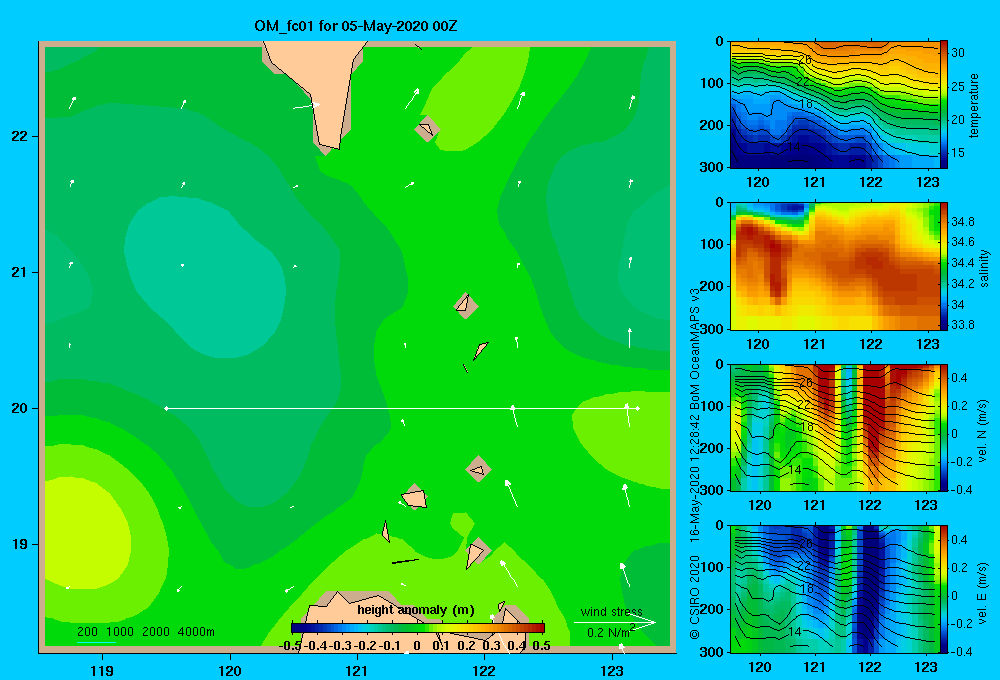Click depth label 100 on salinity panel
Screen dimensions: 1000x680
[712, 244]
